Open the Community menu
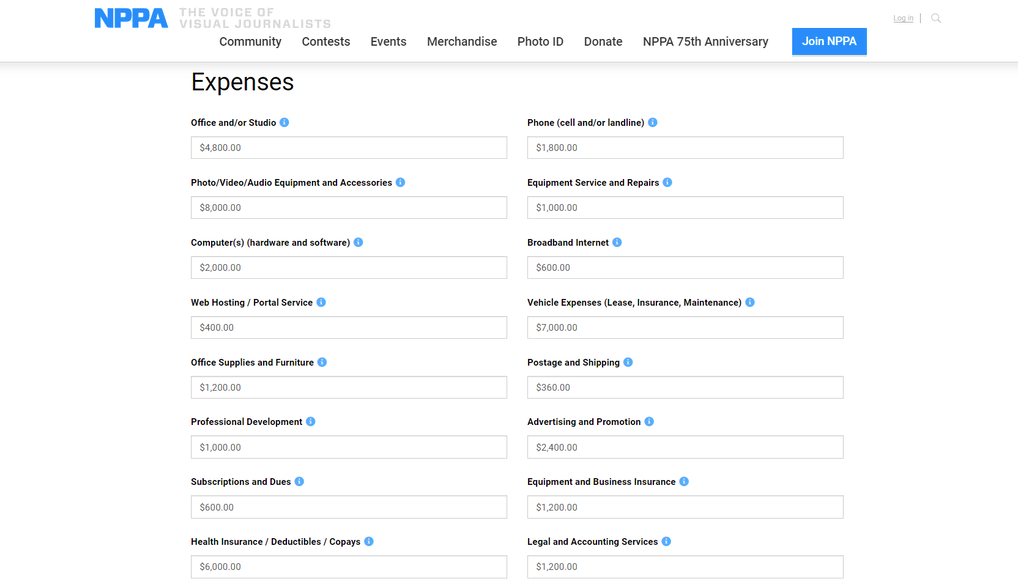1018x582 pixels. pos(250,42)
